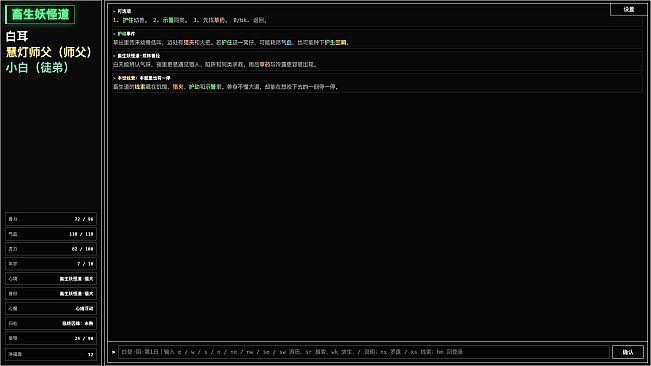Click the third log section header

pyautogui.click(x=138, y=56)
